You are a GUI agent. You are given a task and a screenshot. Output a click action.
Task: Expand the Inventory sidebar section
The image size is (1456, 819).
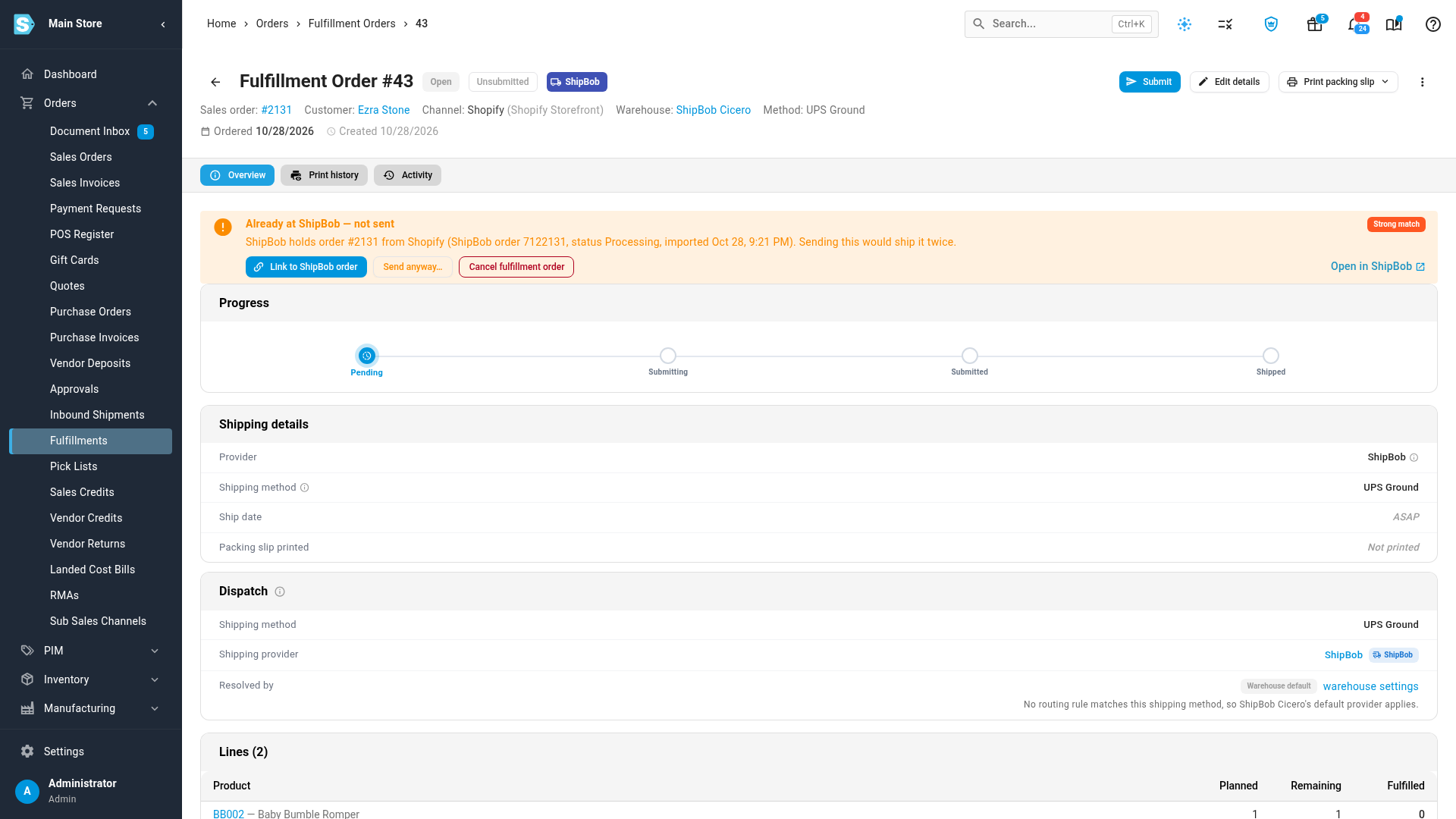[x=155, y=679]
